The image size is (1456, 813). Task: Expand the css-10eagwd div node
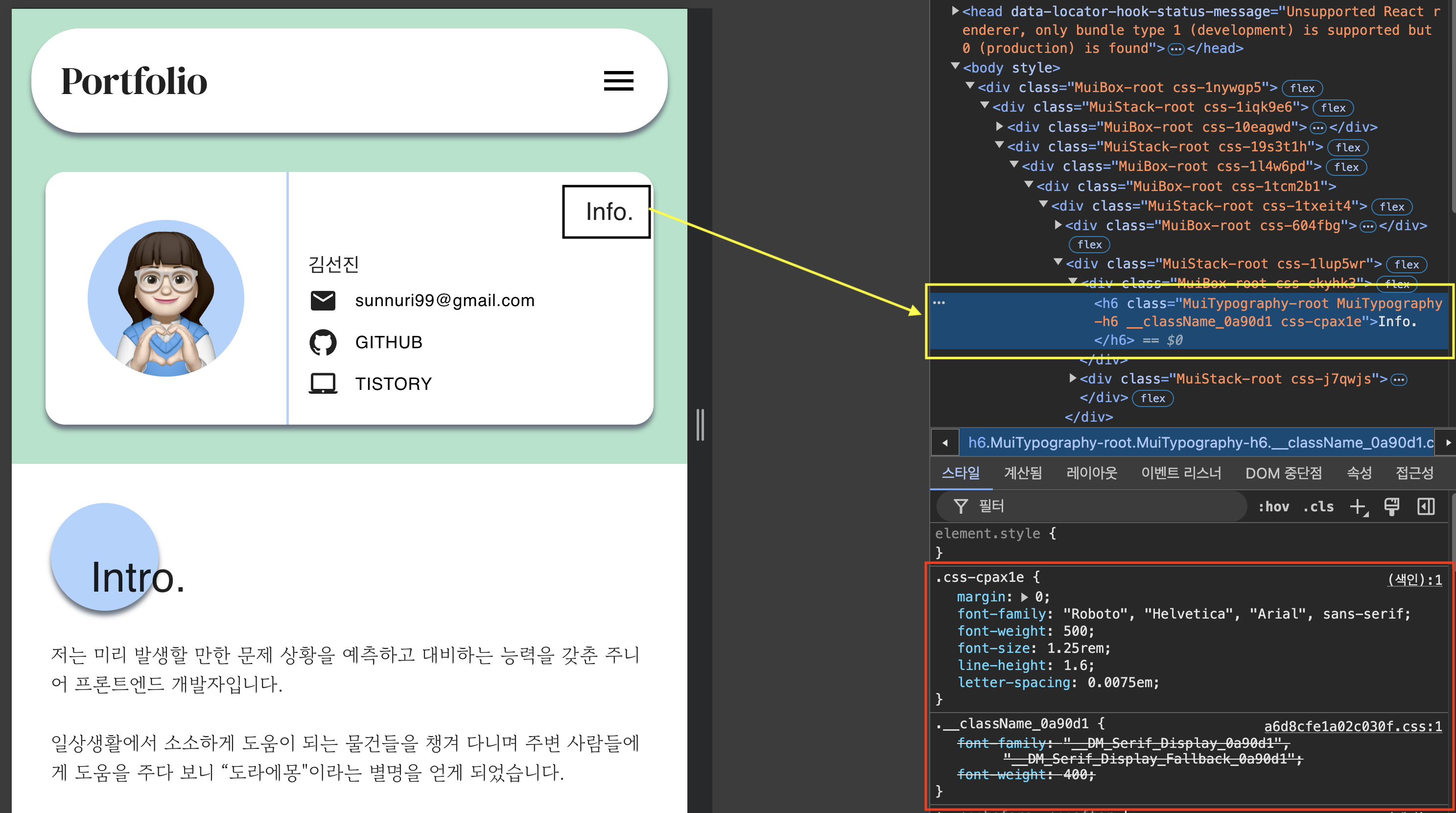coord(999,127)
